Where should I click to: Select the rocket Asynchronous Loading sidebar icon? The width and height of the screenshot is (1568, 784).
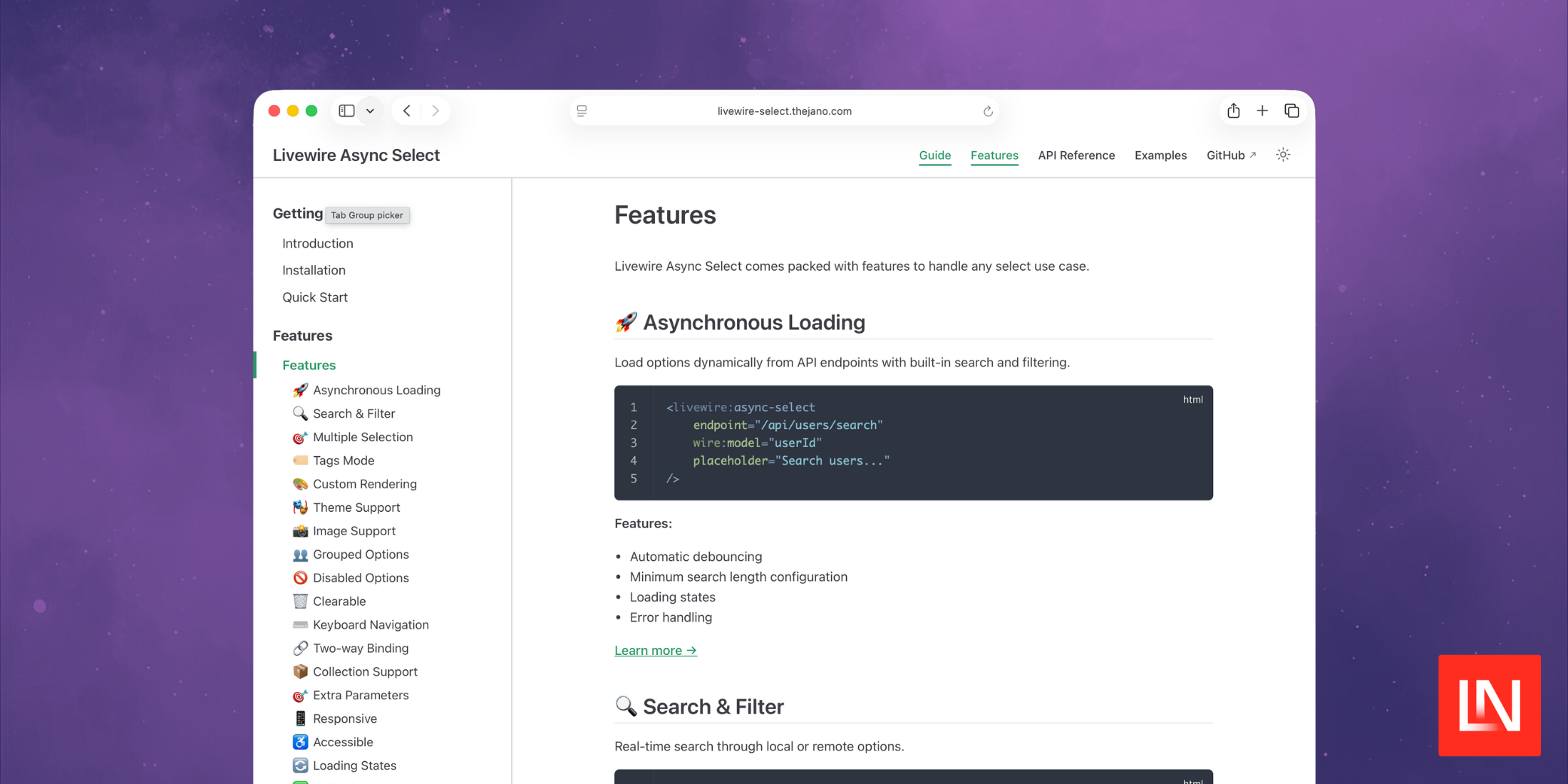(300, 390)
